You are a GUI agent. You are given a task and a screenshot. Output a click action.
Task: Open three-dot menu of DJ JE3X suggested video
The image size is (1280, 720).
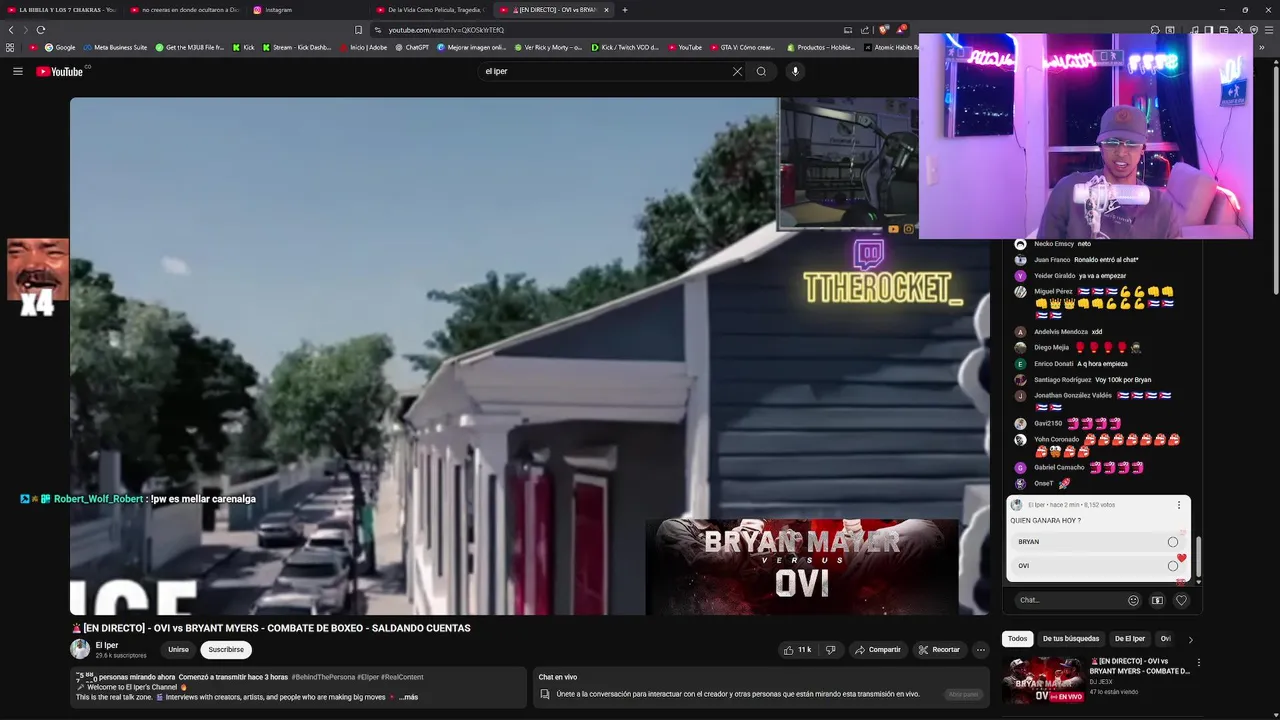tap(1198, 662)
